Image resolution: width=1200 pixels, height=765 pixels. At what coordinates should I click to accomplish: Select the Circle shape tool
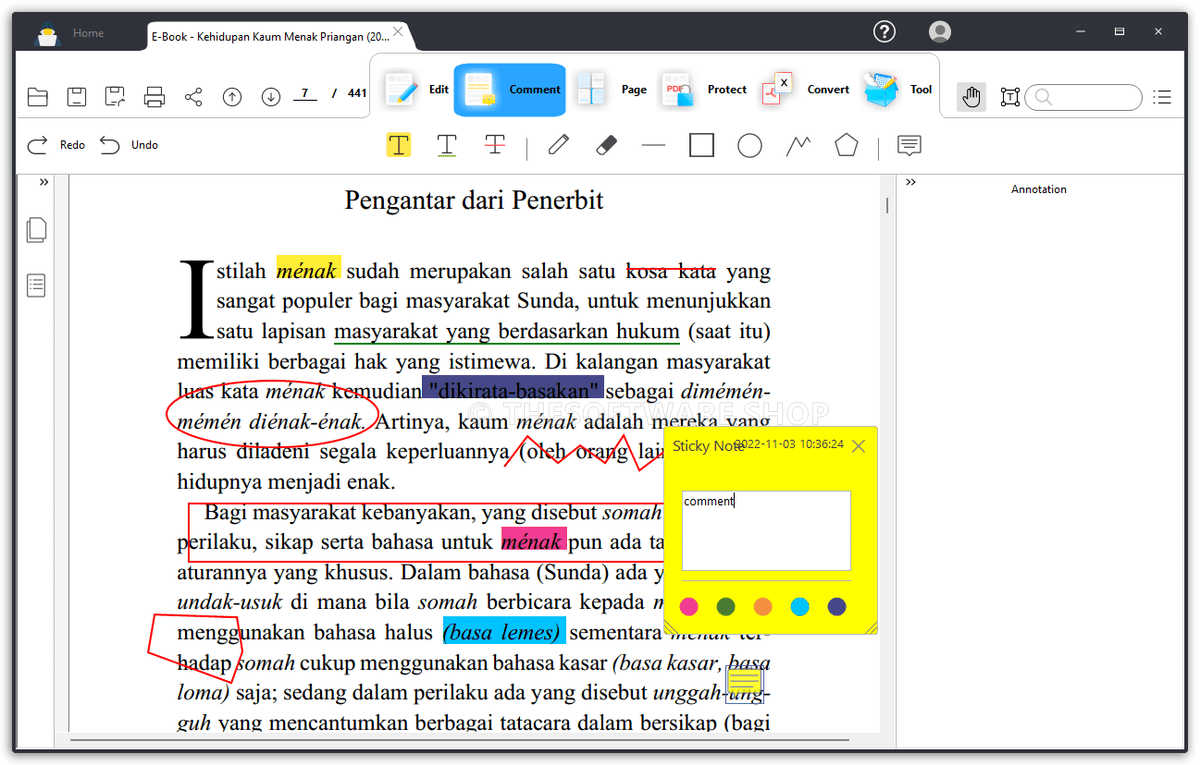point(750,146)
